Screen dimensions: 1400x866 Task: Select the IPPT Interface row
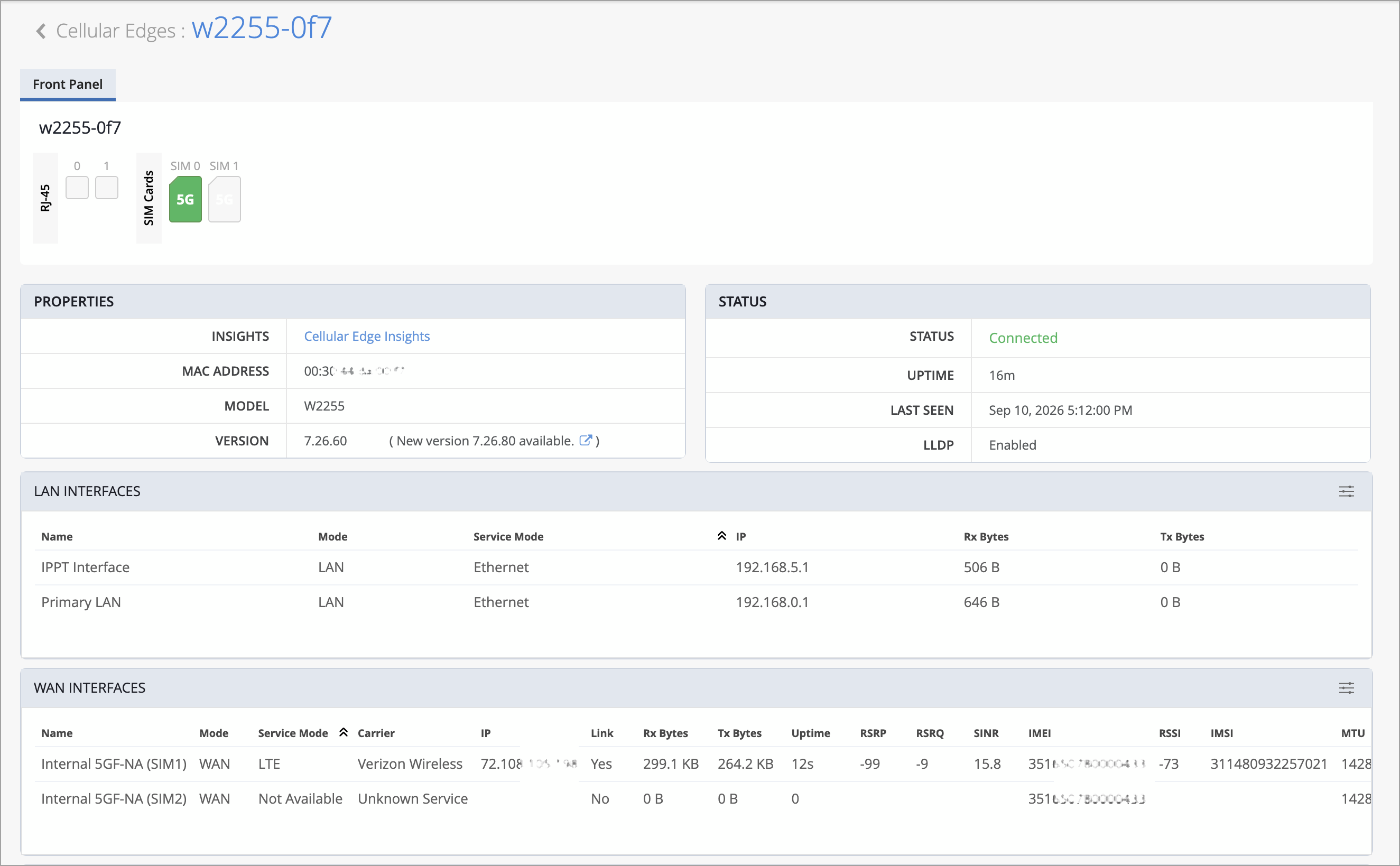click(696, 567)
